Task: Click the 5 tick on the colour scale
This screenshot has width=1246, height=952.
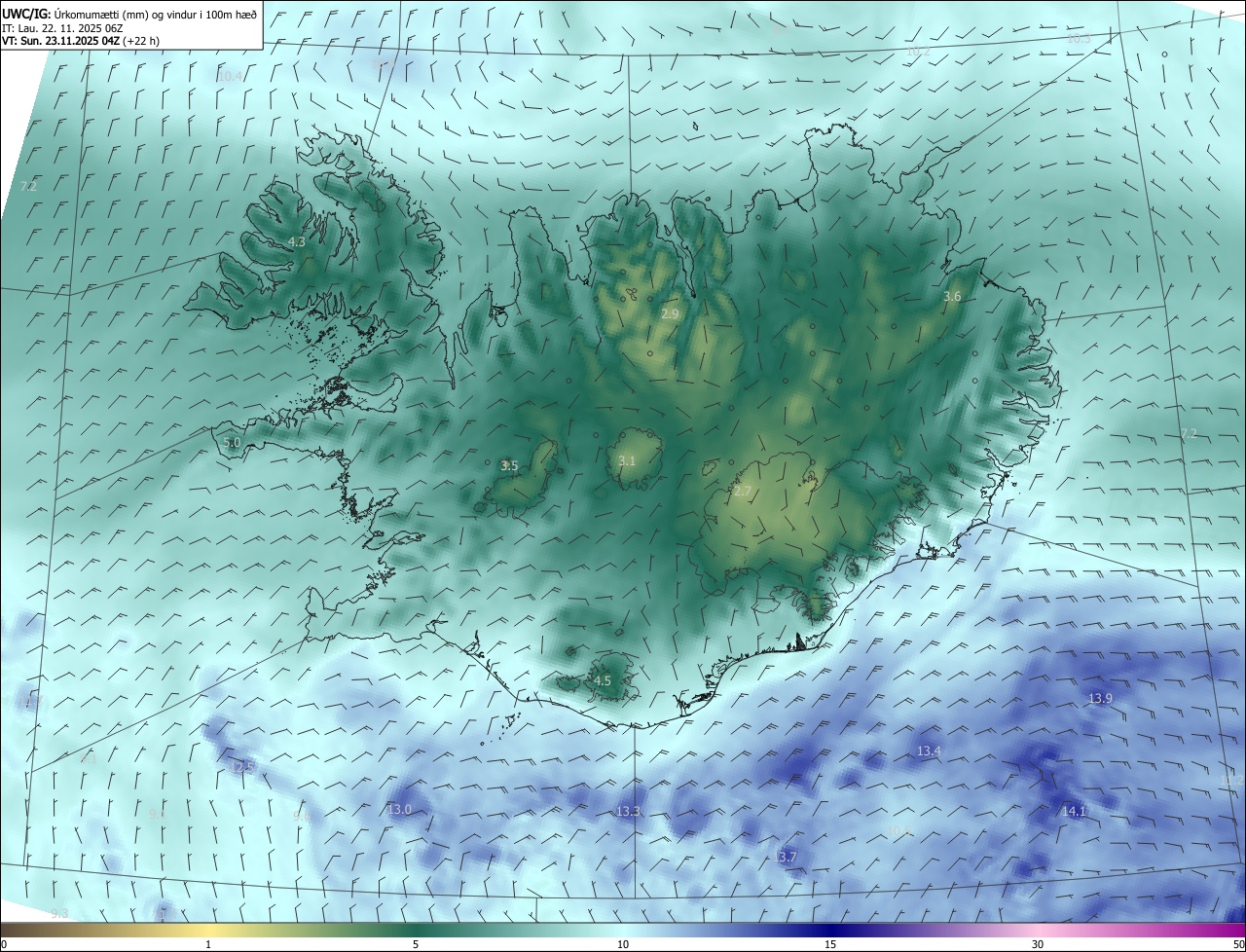Action: [416, 944]
